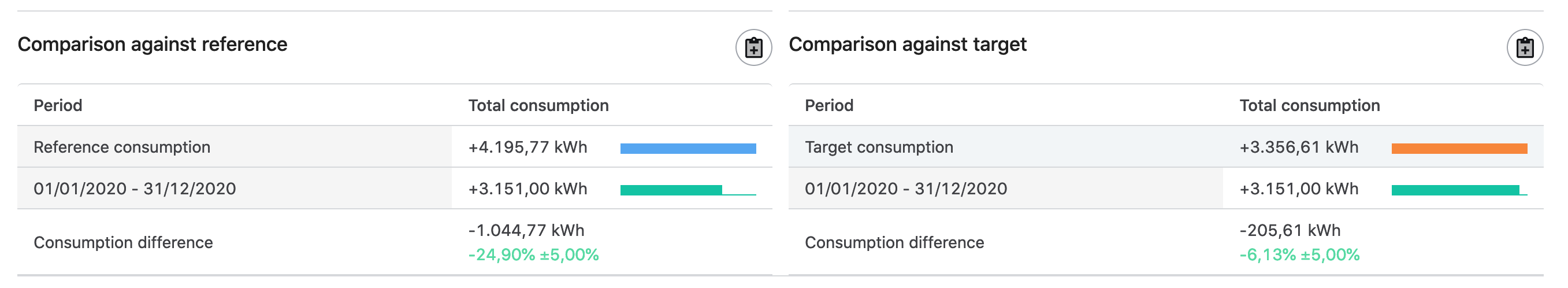
Task: Click the -24,90% ±5,00% percentage
Action: [x=533, y=254]
